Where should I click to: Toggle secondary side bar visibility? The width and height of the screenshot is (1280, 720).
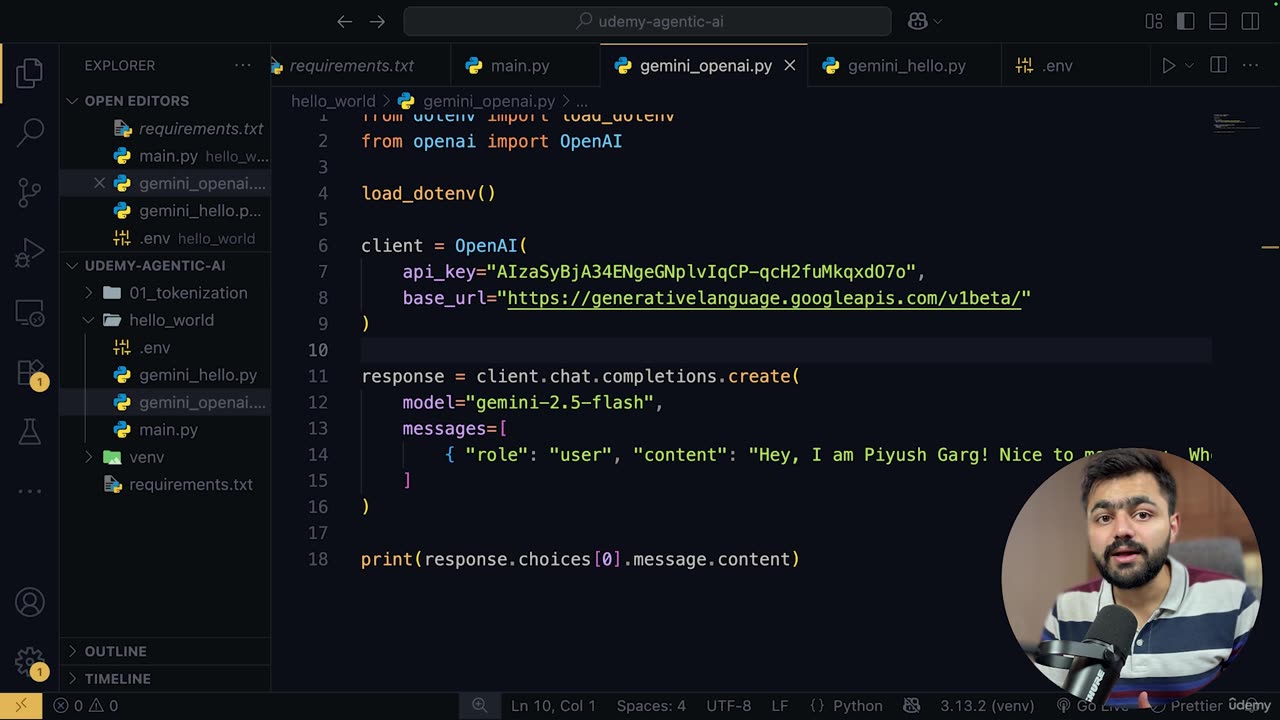point(1250,21)
